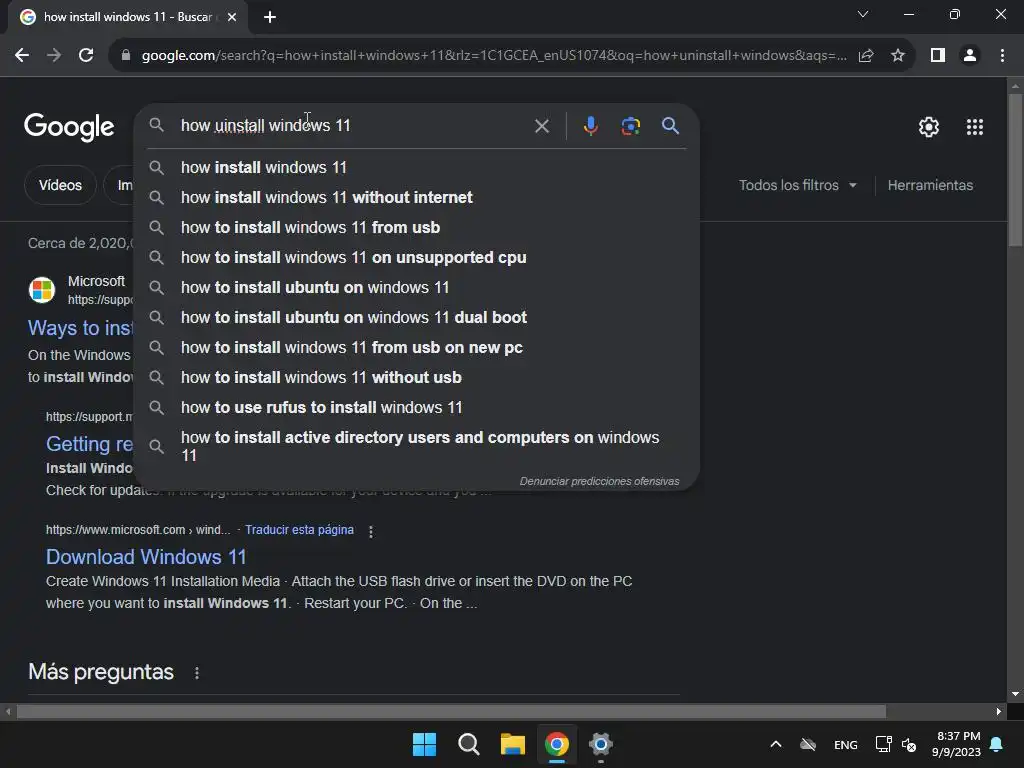Viewport: 1024px width, 768px height.
Task: Open 'Todos los filtros' dropdown
Action: tap(797, 185)
